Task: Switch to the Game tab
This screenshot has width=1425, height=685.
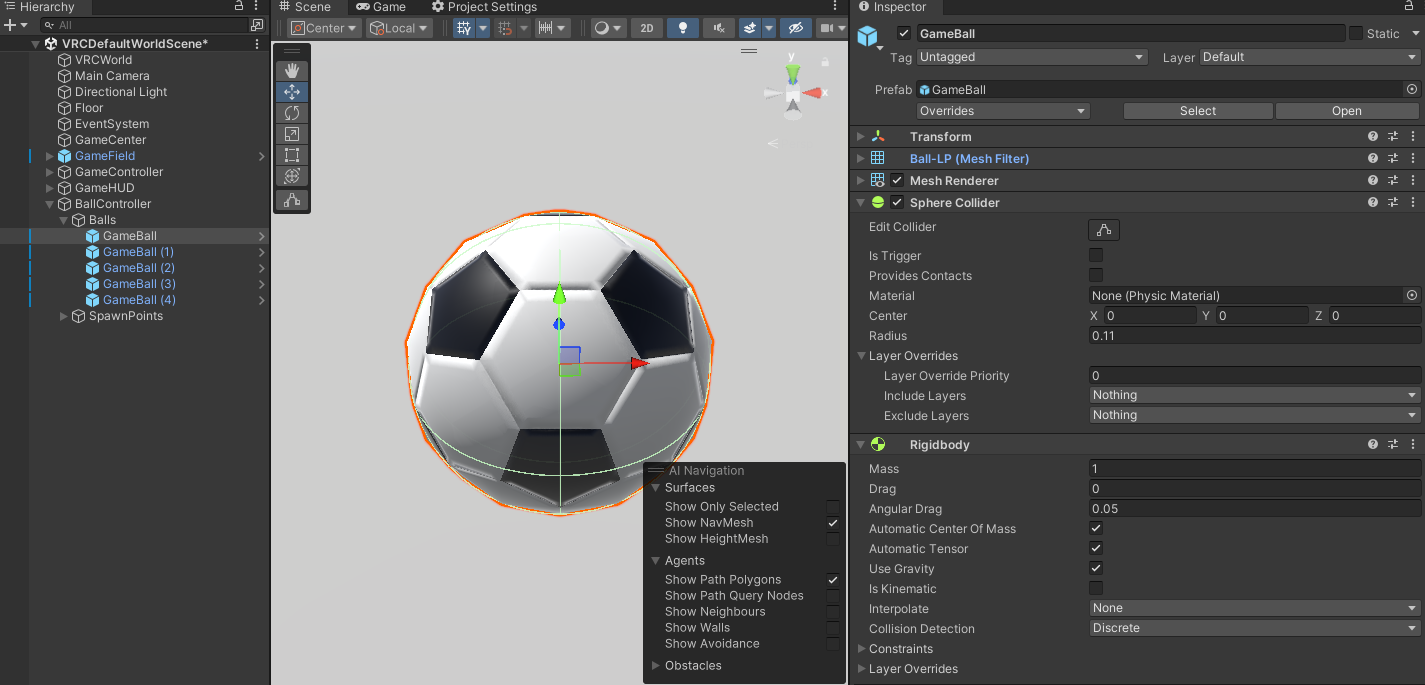Action: 381,7
